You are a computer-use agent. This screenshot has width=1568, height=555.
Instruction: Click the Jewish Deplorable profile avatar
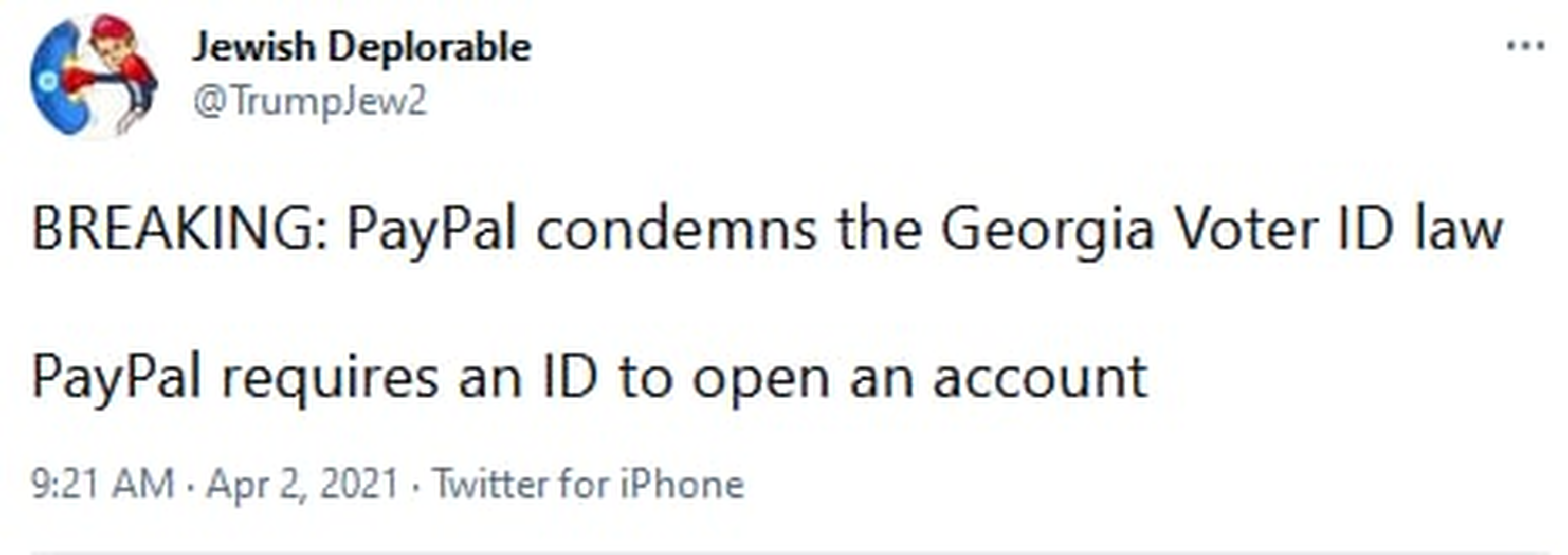(95, 76)
